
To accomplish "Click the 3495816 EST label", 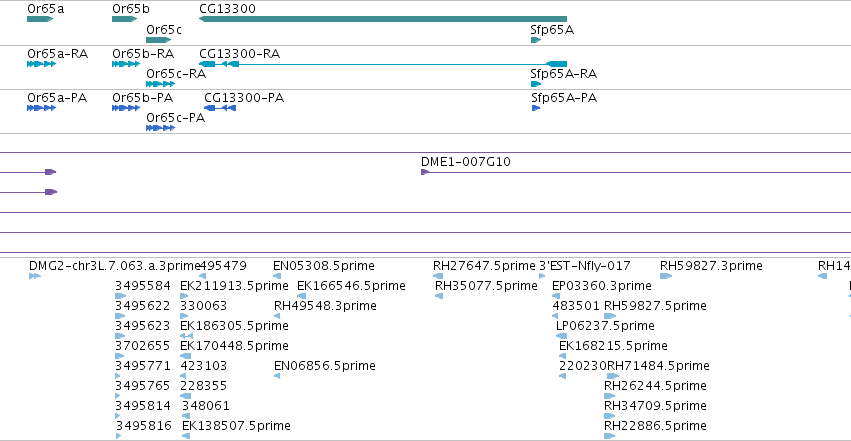I will 143,426.
